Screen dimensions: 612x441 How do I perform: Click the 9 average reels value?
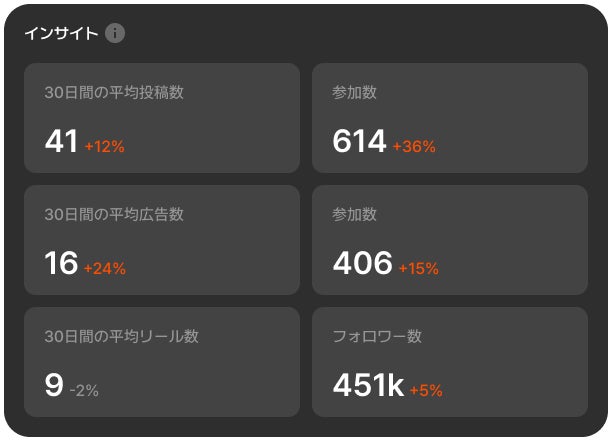coord(54,385)
